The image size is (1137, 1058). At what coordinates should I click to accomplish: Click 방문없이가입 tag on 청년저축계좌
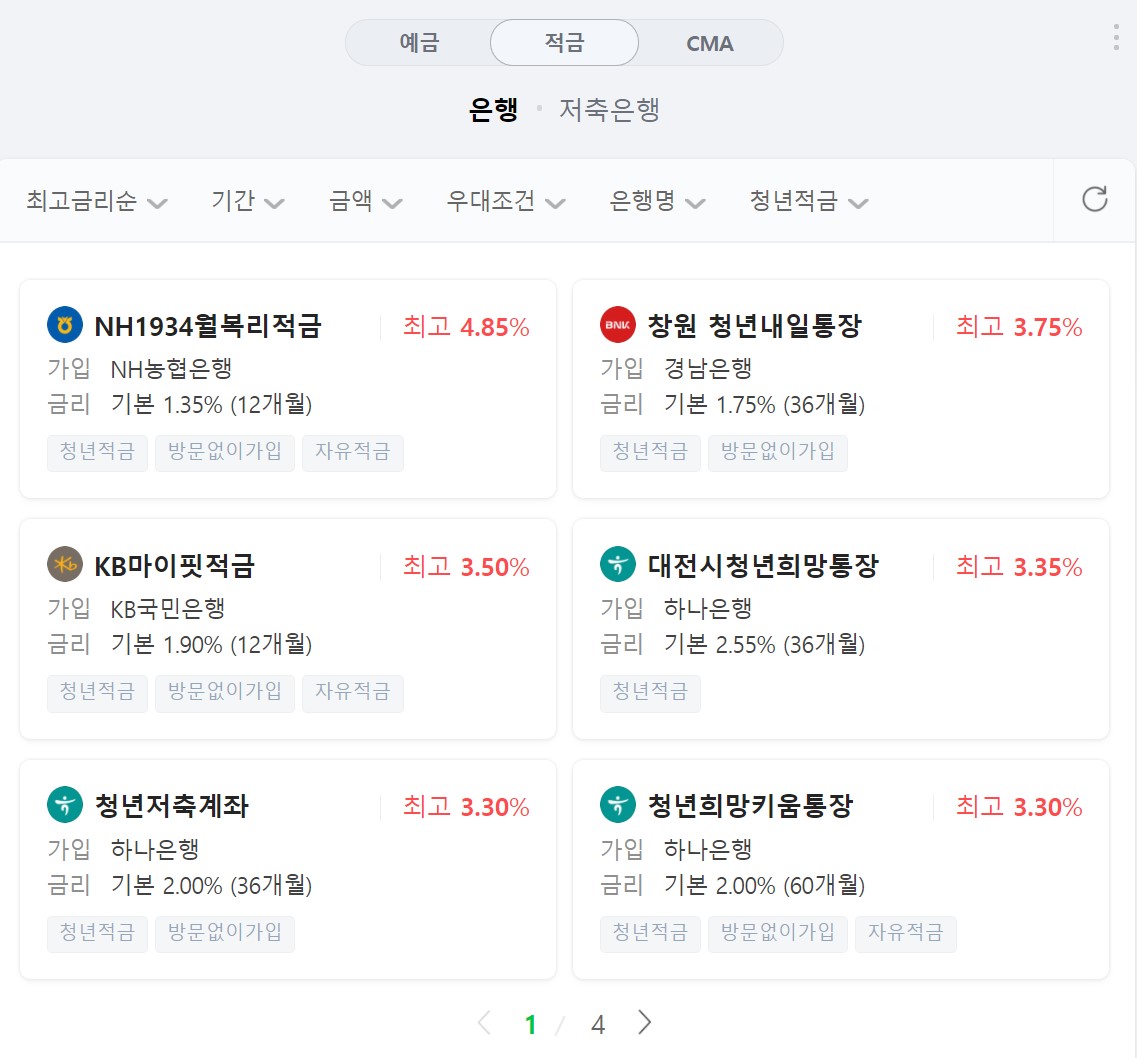[225, 933]
